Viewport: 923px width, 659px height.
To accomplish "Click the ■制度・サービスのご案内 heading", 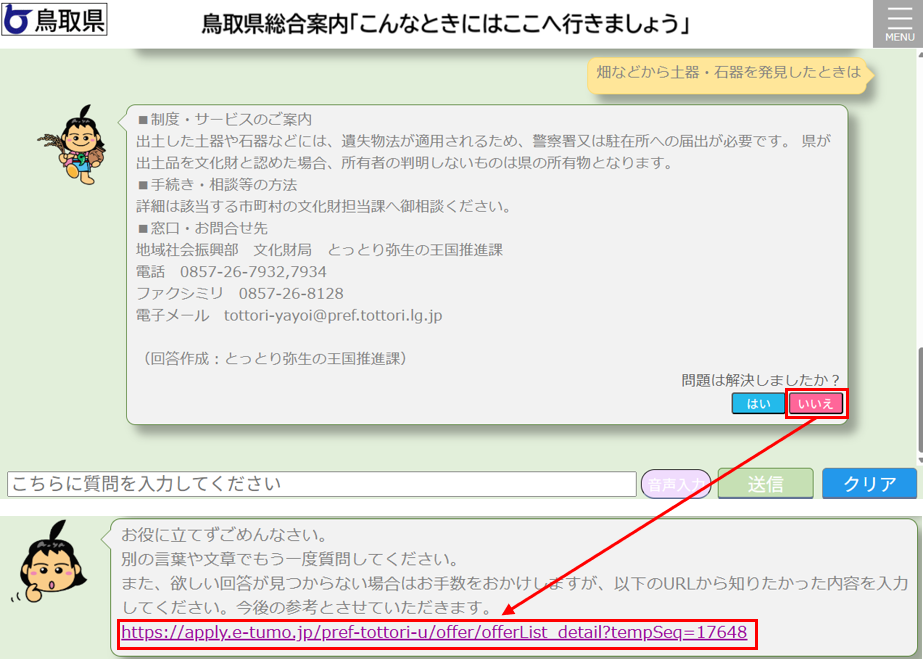I will [224, 120].
